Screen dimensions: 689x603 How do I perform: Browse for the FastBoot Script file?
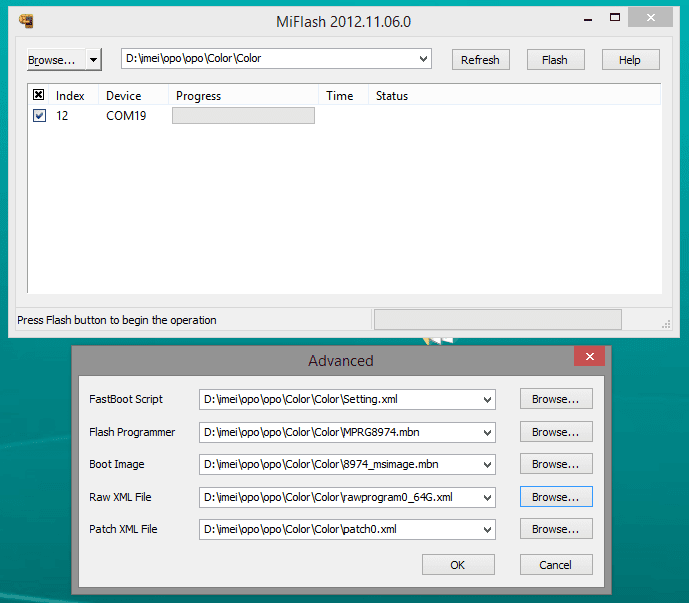tap(556, 399)
